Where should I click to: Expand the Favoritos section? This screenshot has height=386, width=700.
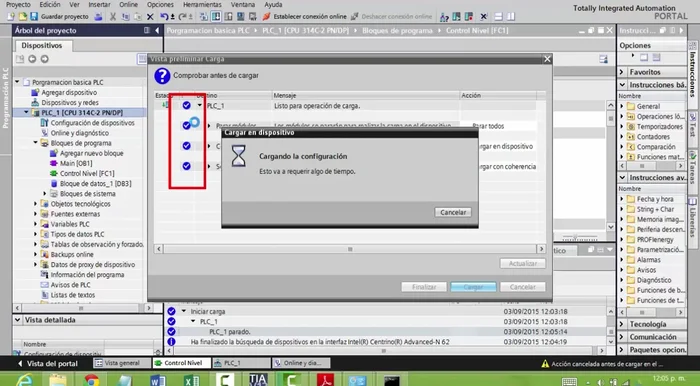(622, 72)
